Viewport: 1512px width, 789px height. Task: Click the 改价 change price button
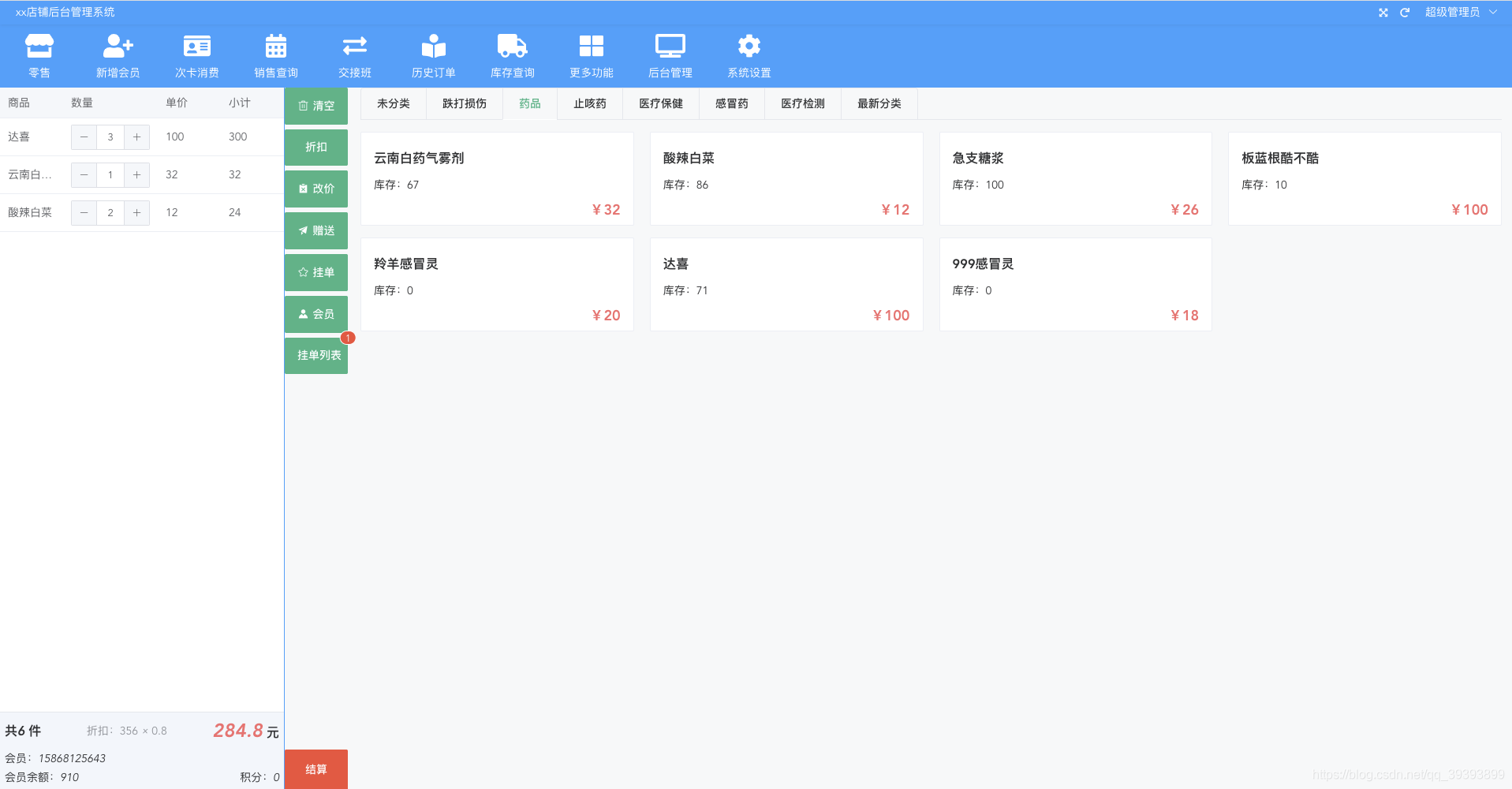pos(316,189)
